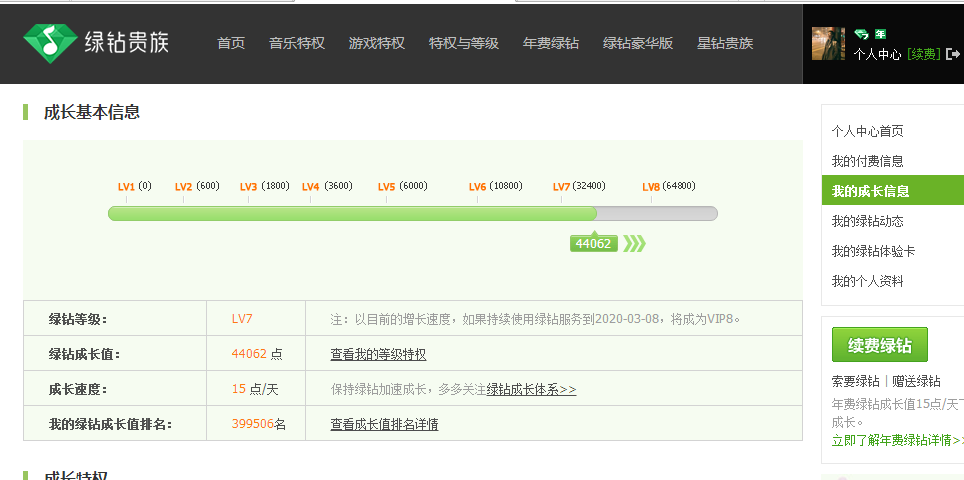Click the 成长速度： row label

click(77, 389)
